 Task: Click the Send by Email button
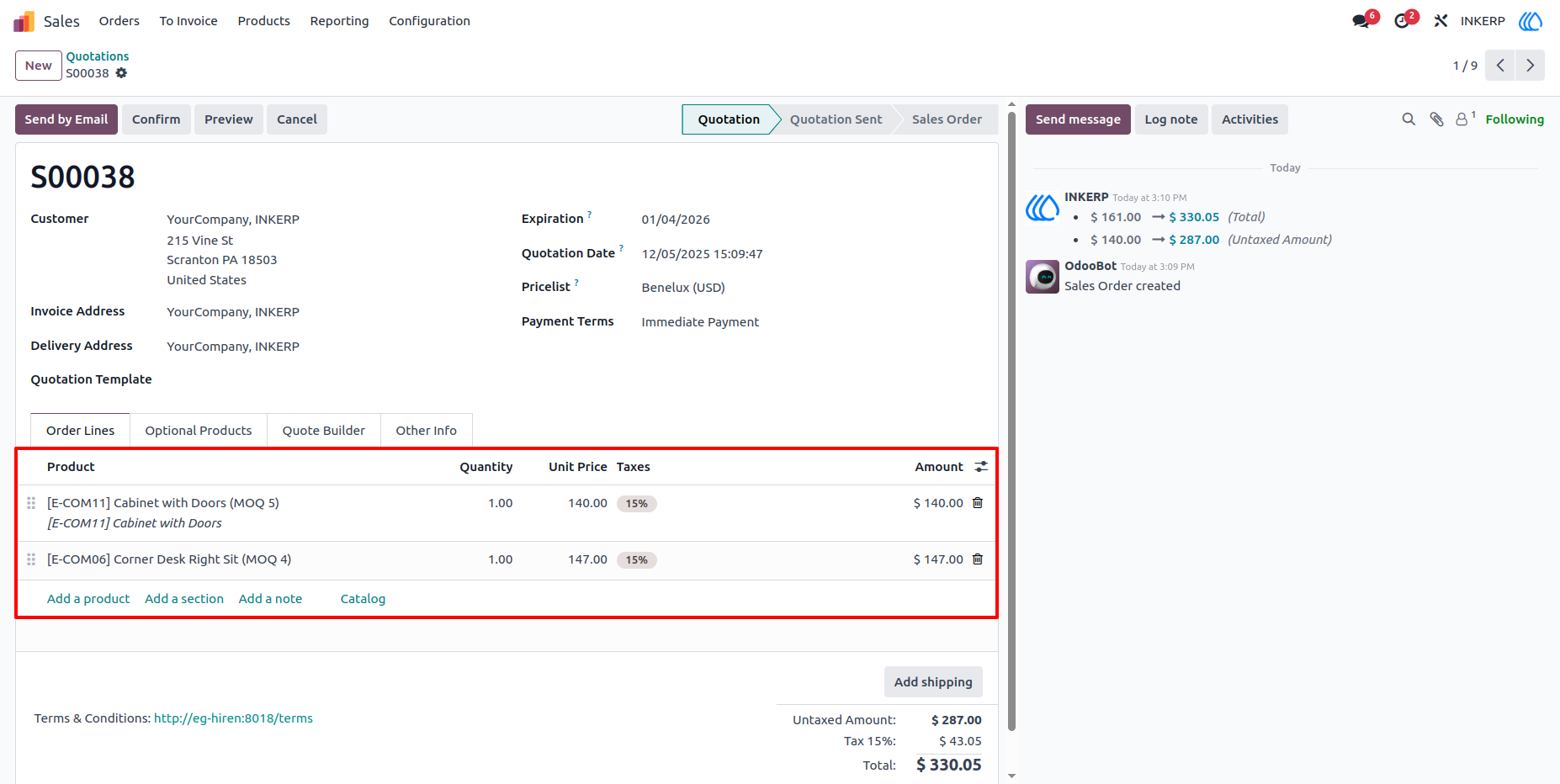[x=66, y=119]
